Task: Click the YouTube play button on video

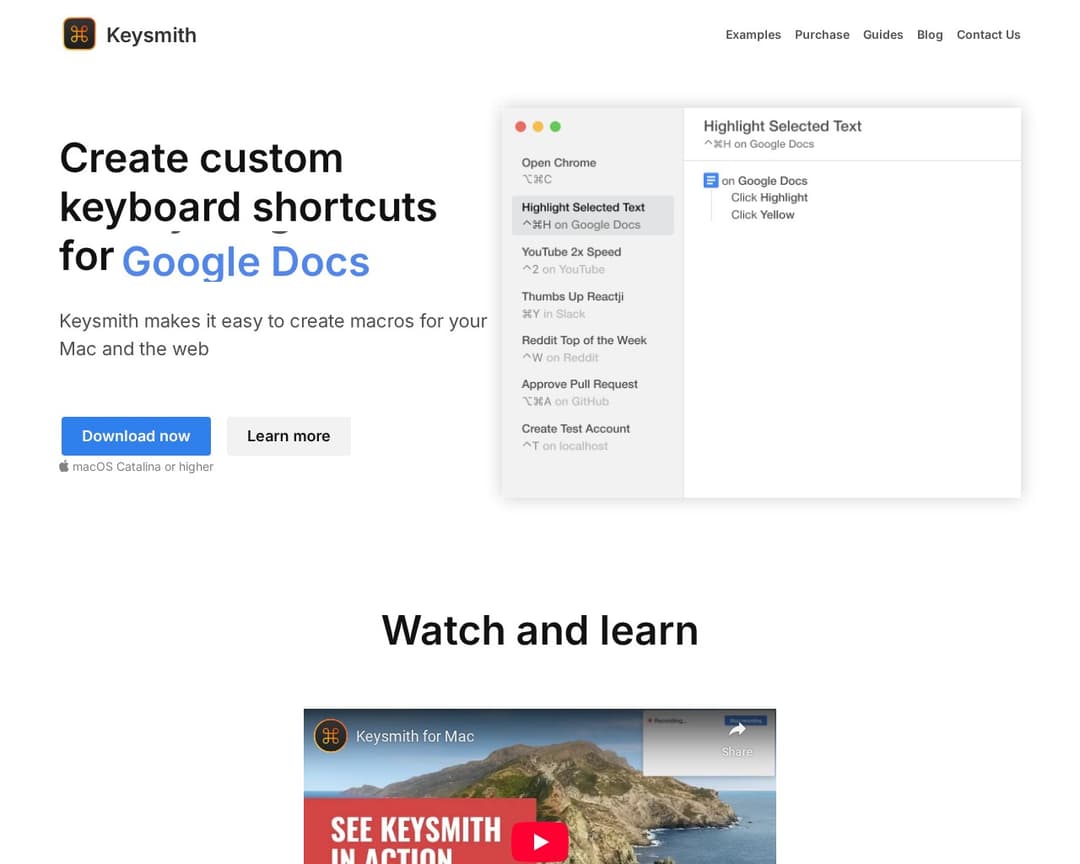Action: coord(540,842)
